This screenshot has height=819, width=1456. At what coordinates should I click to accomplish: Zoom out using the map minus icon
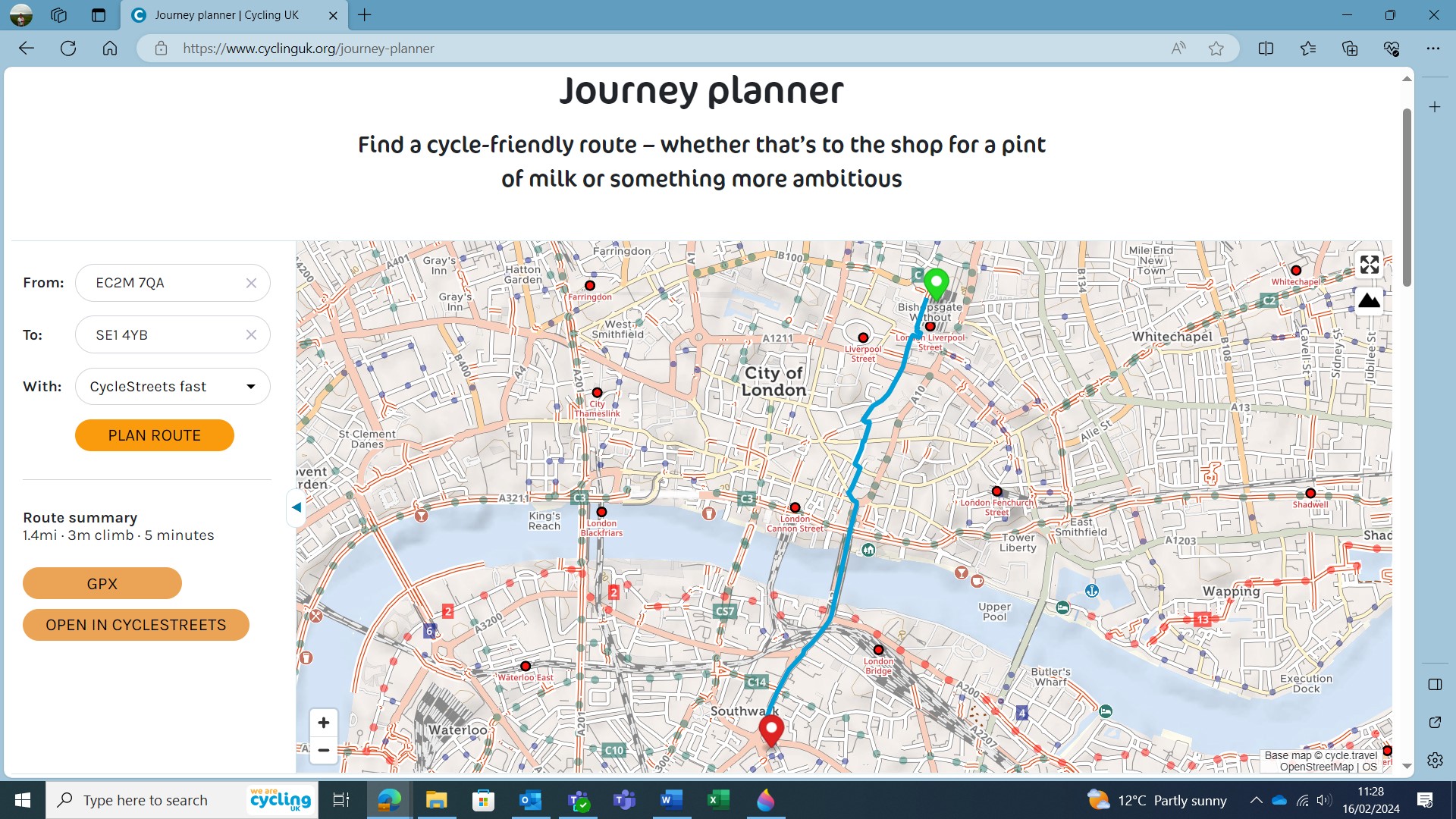point(323,751)
